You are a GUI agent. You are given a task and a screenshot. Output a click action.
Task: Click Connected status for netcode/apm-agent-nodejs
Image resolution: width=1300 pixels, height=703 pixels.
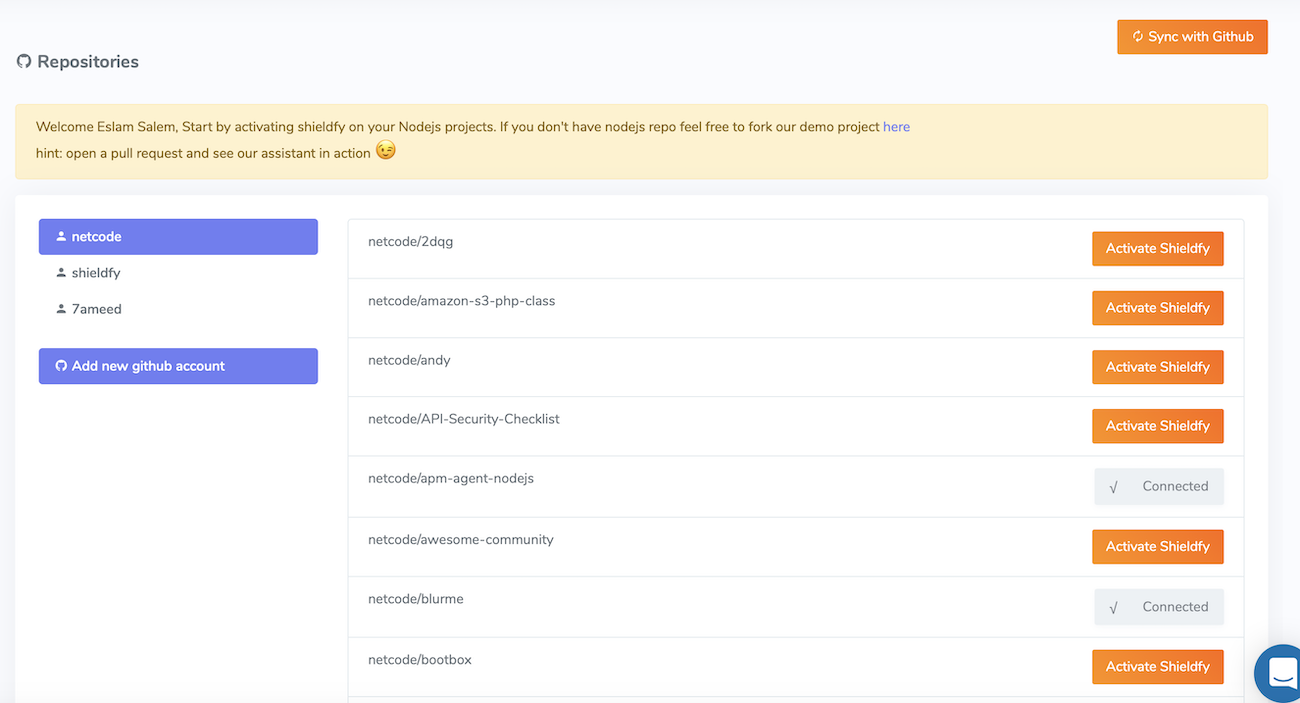click(1159, 486)
